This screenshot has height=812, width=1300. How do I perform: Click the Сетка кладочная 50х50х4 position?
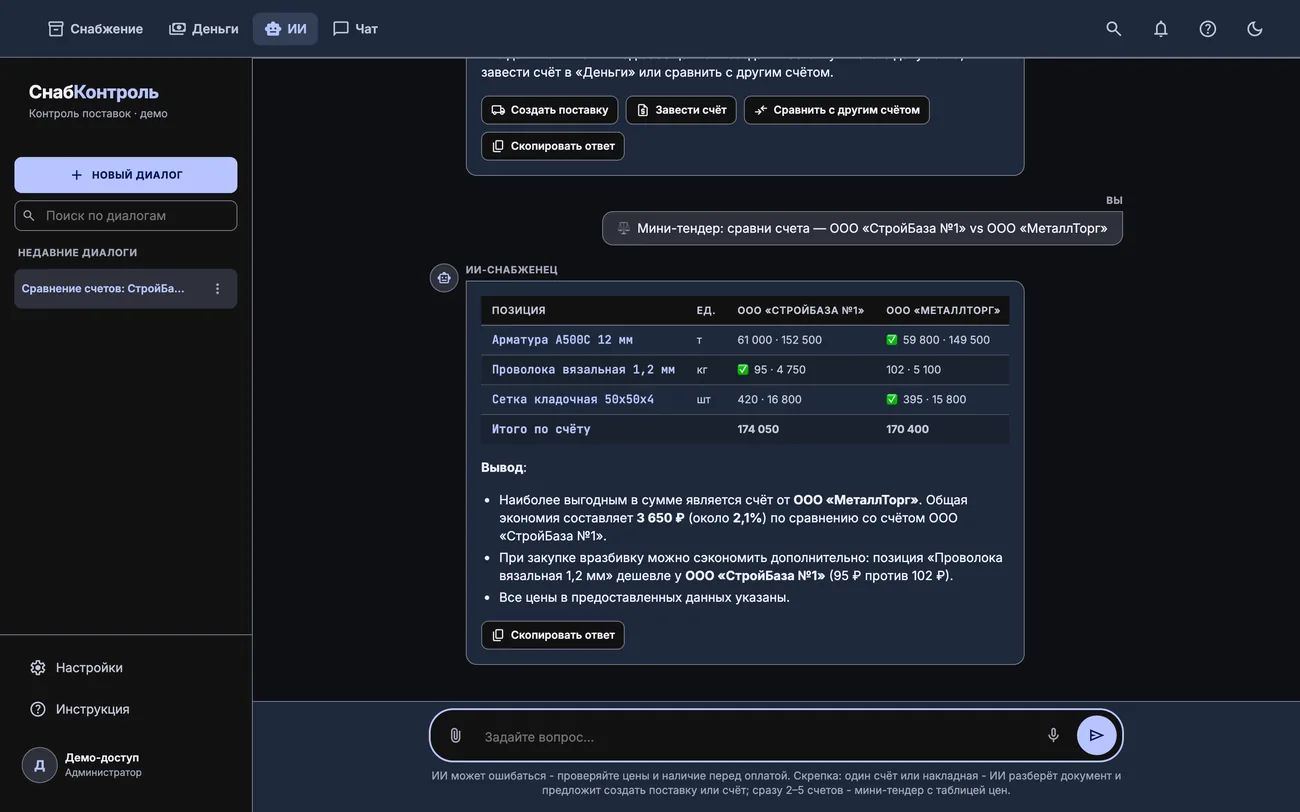pyautogui.click(x=573, y=400)
